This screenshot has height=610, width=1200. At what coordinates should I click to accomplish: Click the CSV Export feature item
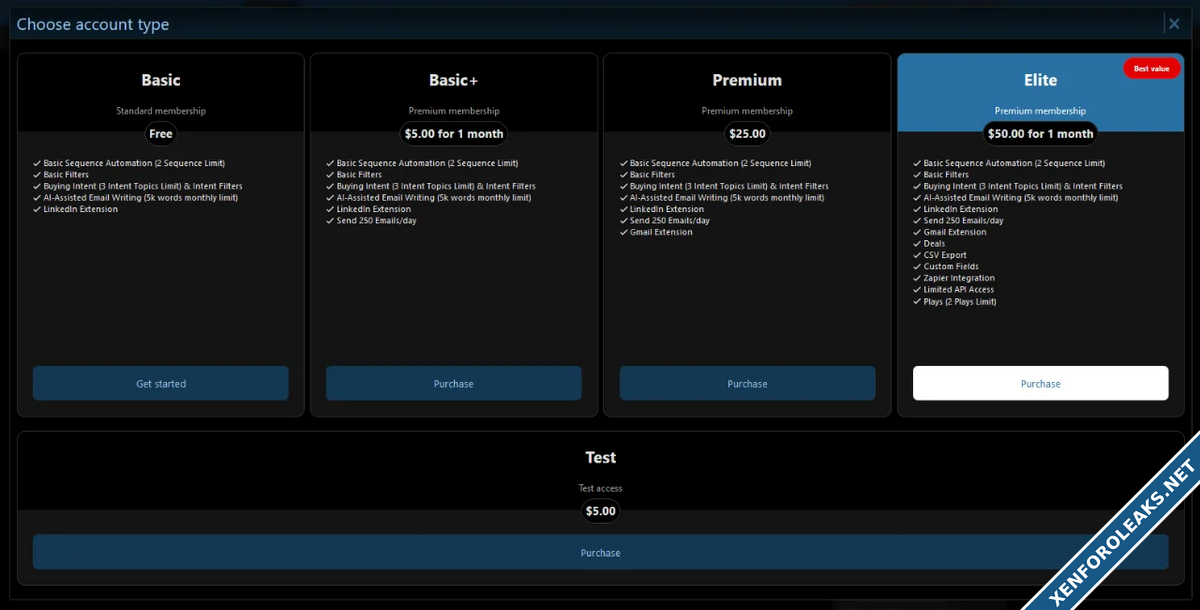pos(944,255)
